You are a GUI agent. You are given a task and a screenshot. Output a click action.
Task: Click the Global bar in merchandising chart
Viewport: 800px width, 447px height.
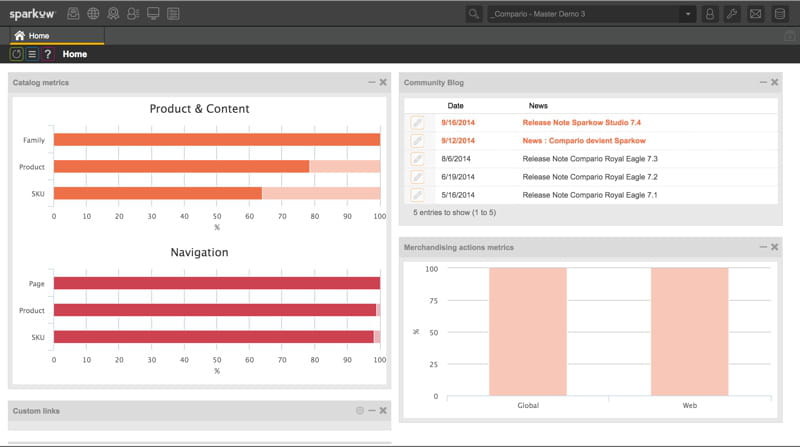(527, 331)
